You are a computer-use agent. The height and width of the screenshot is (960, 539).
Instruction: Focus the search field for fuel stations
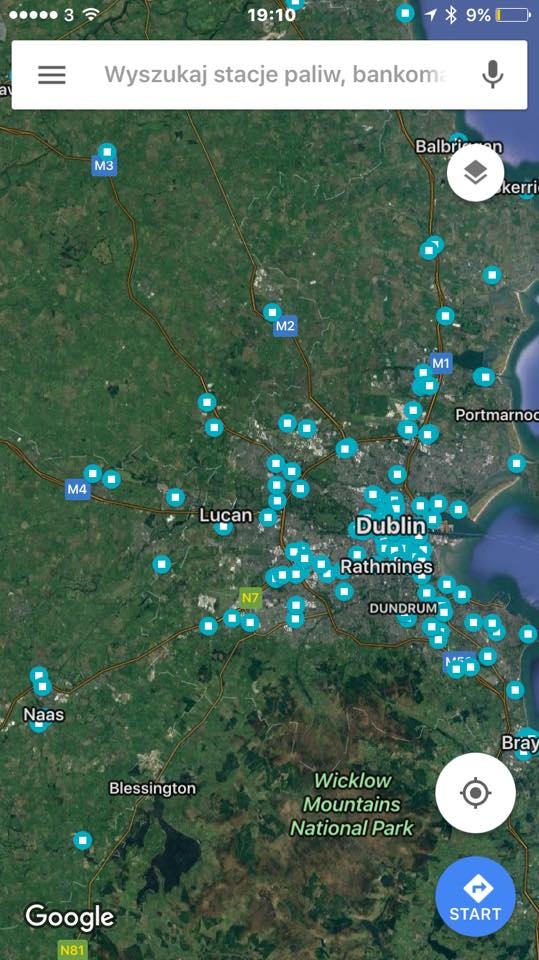coord(276,75)
